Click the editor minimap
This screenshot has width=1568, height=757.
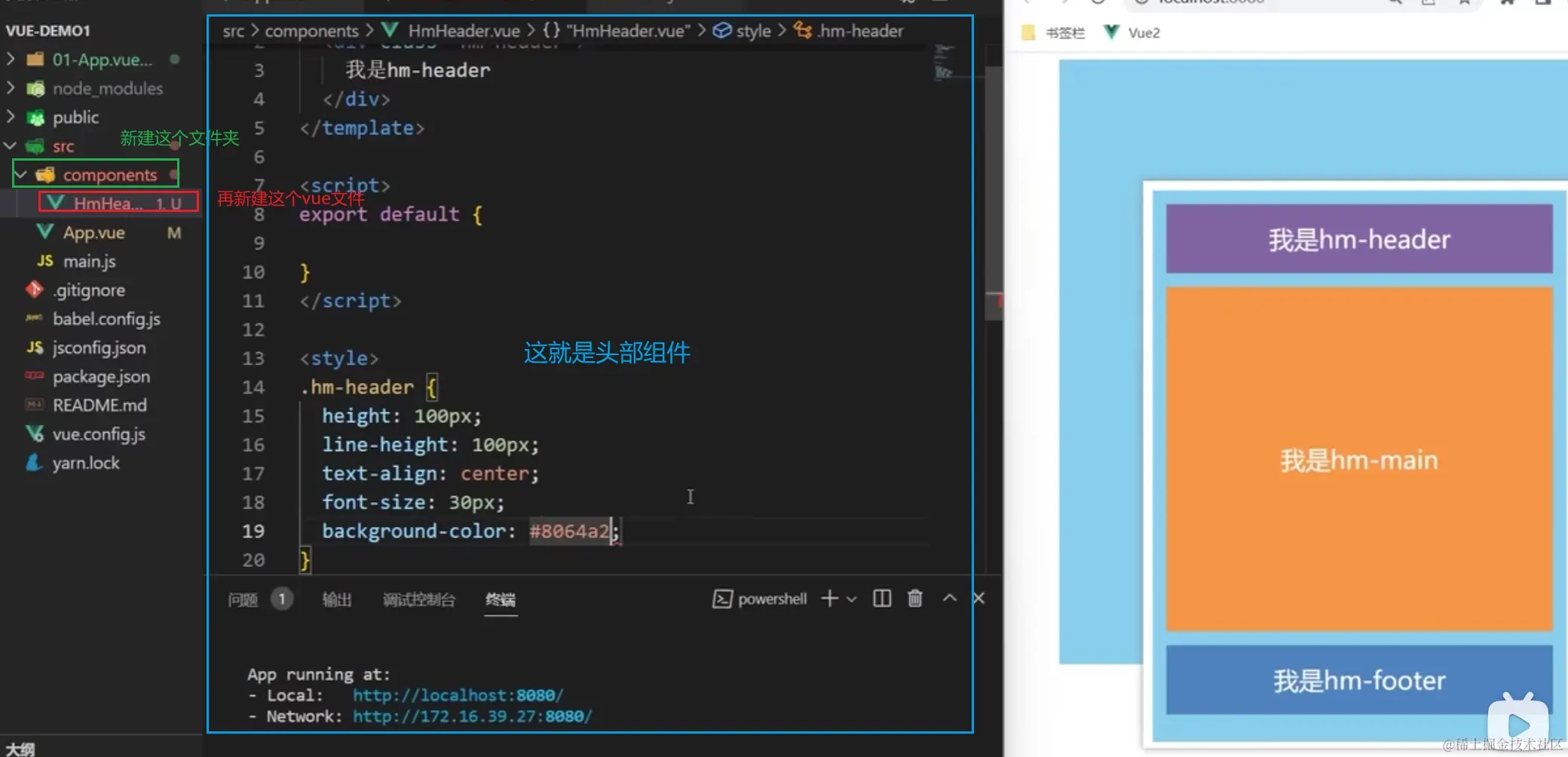pos(944,62)
